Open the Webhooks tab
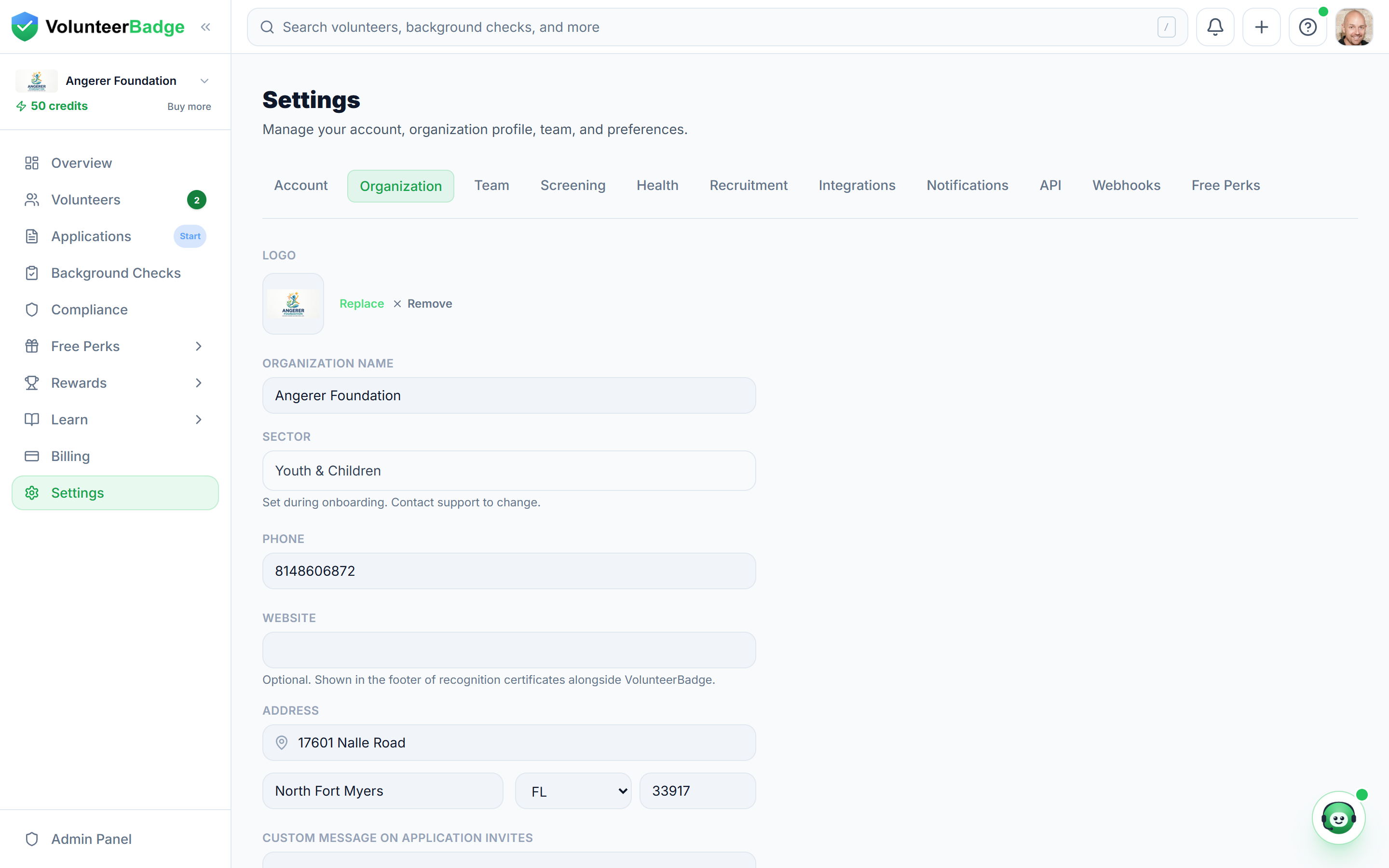The width and height of the screenshot is (1389, 868). point(1126,186)
